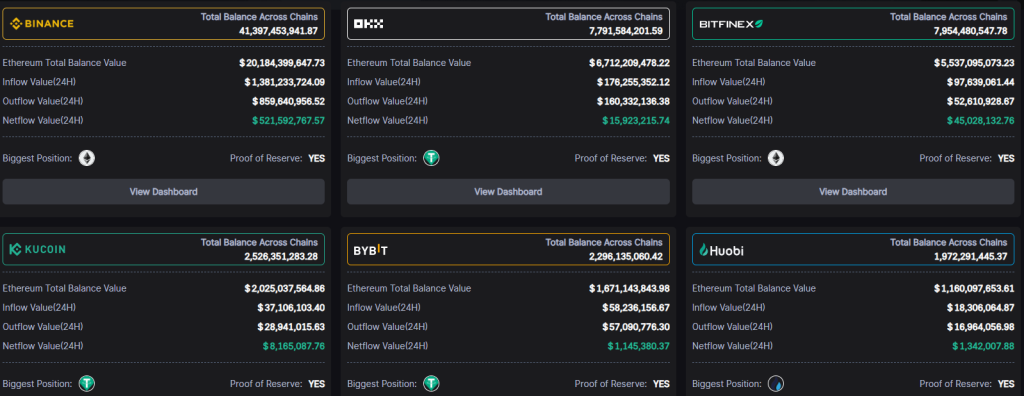The height and width of the screenshot is (396, 1024).
Task: Click Huobi Proof of Reserve YES
Action: click(x=1006, y=384)
